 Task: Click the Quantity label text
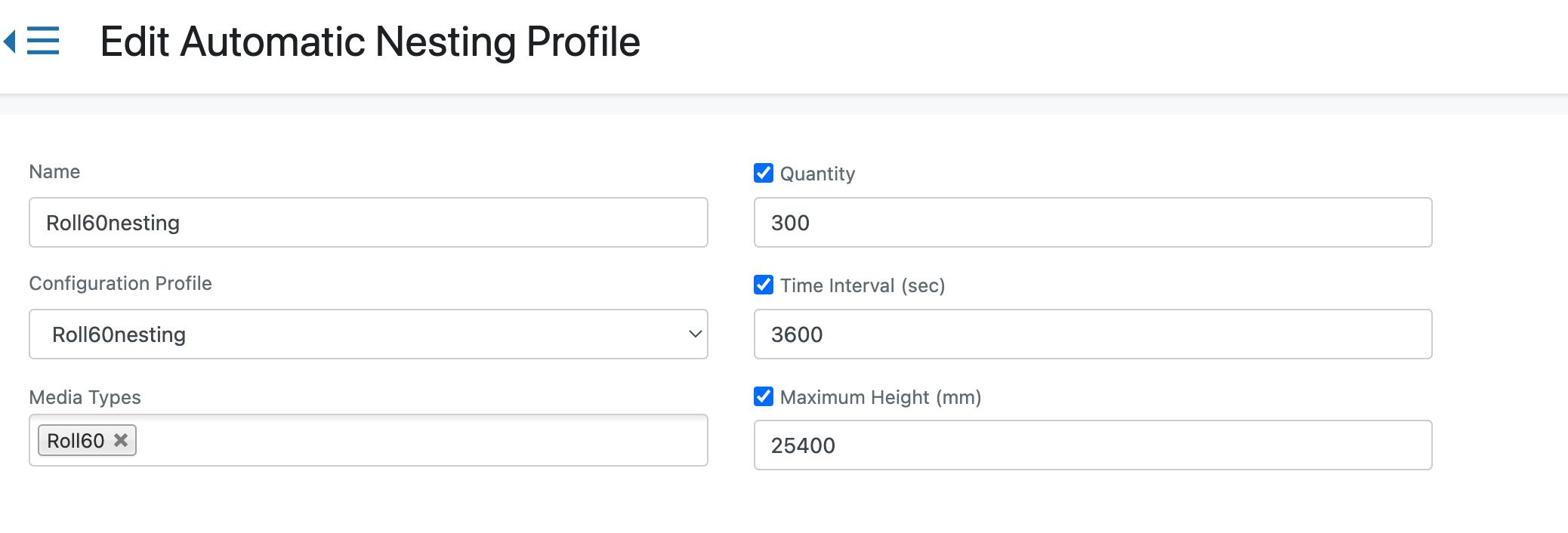coord(817,174)
